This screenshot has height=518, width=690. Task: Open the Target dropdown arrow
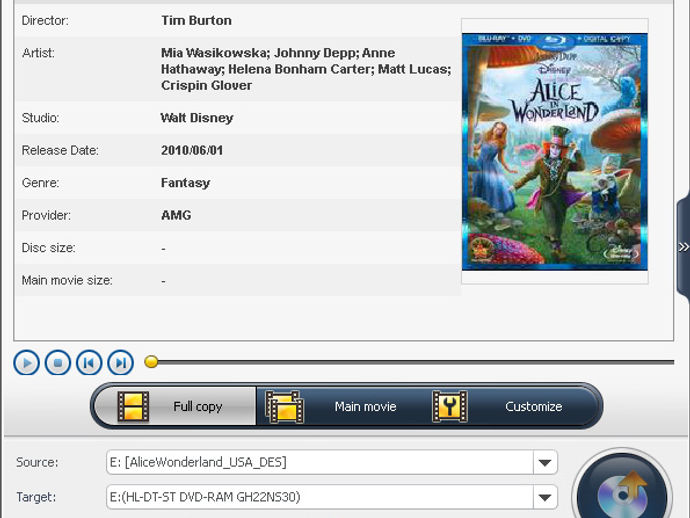coord(545,497)
